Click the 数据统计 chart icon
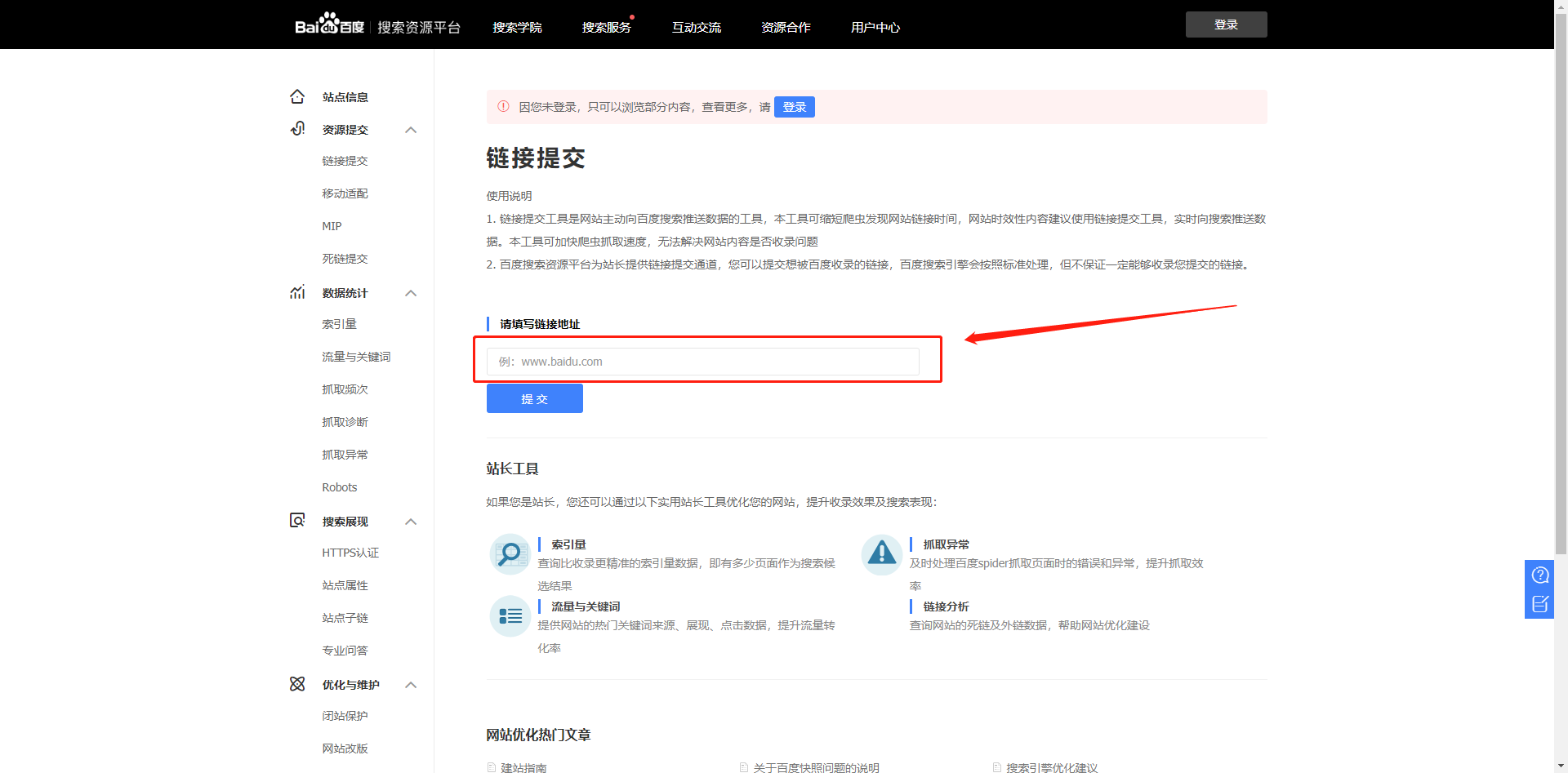1568x773 pixels. (x=297, y=292)
